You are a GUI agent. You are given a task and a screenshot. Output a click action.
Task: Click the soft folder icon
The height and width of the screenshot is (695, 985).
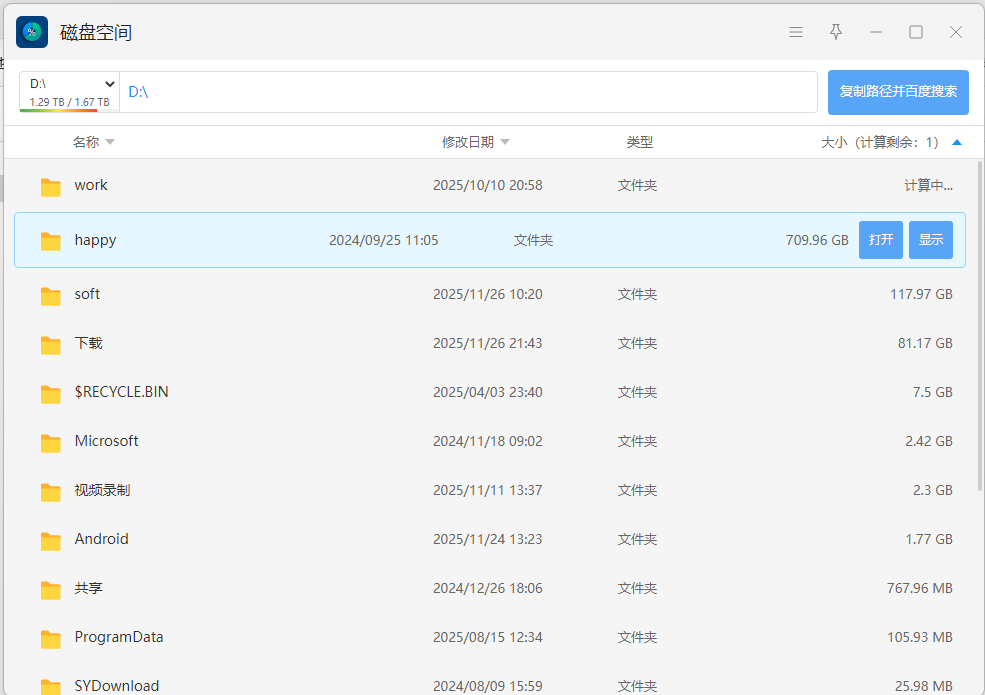(51, 295)
